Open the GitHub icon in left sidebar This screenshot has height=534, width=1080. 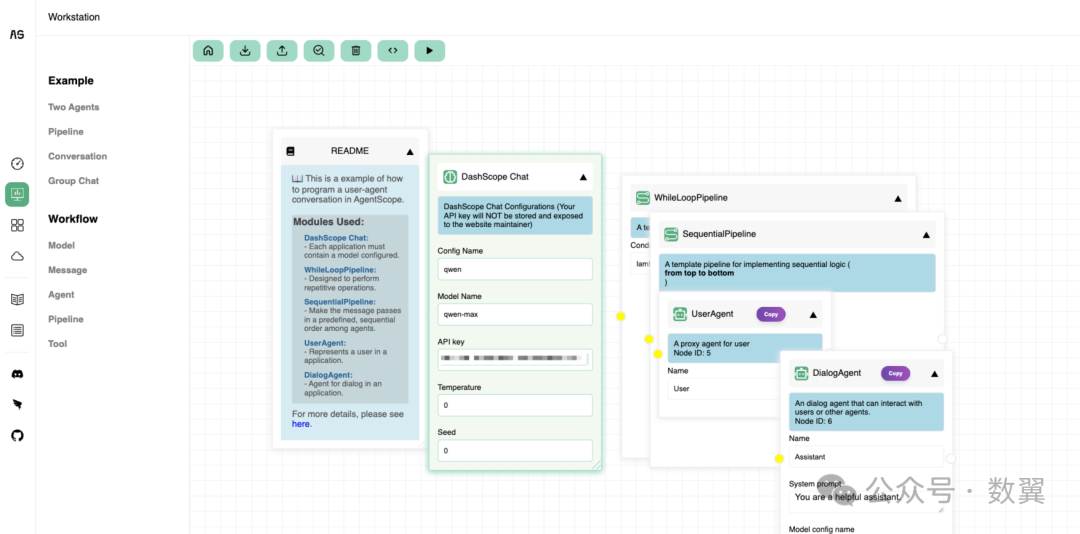(17, 435)
